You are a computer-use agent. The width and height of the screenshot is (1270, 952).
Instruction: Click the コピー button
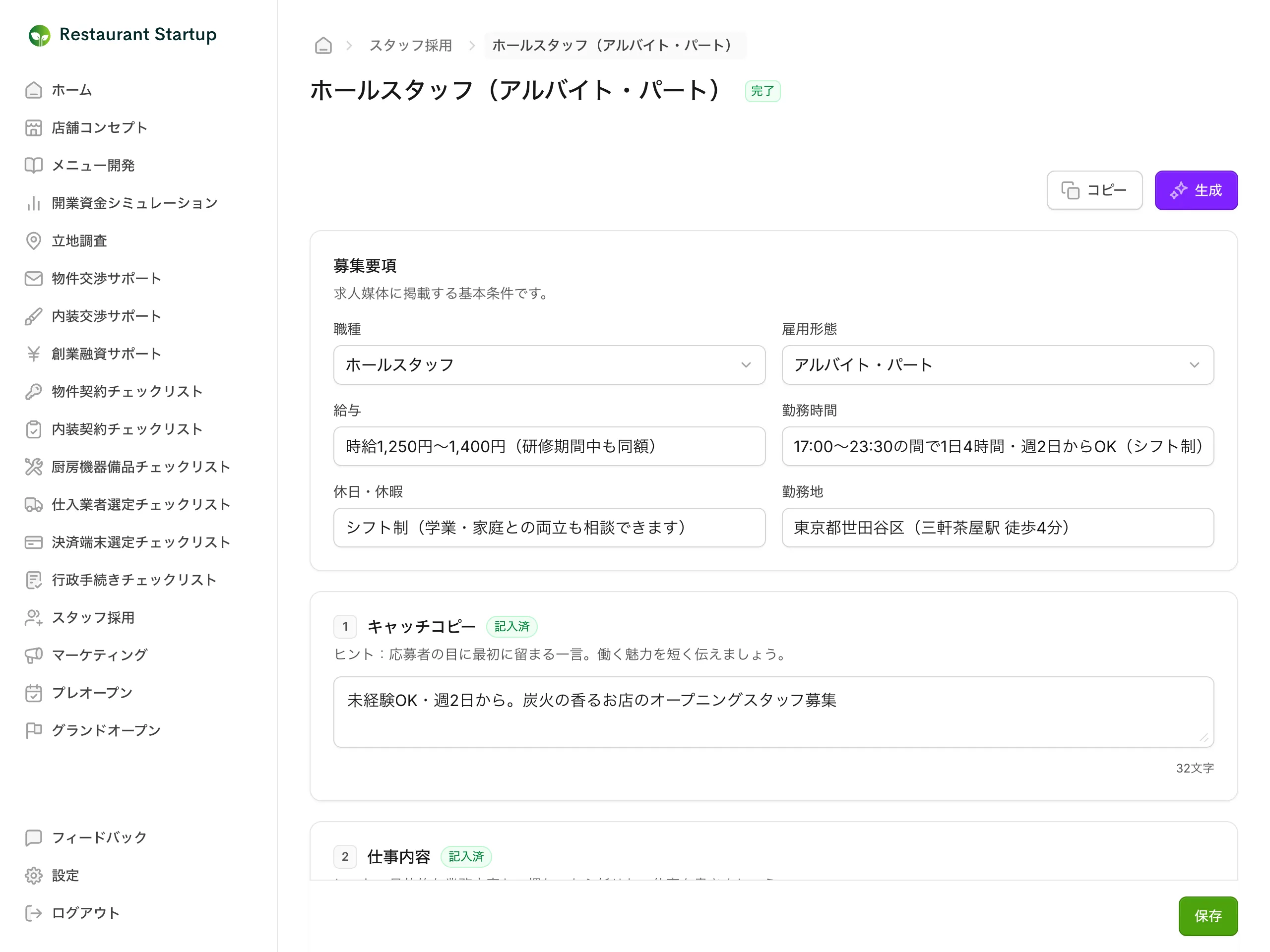click(x=1094, y=190)
